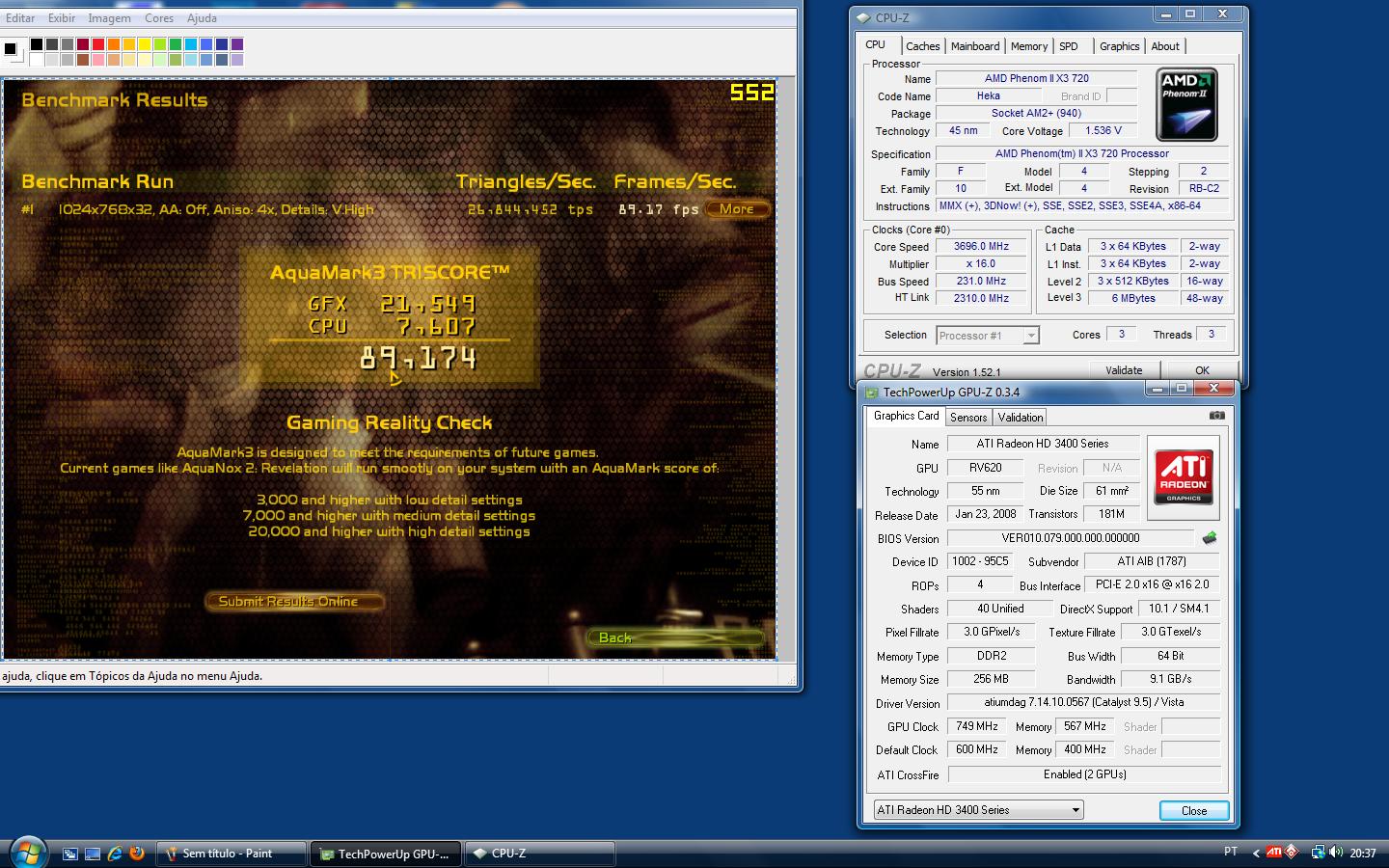Click the network tray icon

click(1318, 852)
